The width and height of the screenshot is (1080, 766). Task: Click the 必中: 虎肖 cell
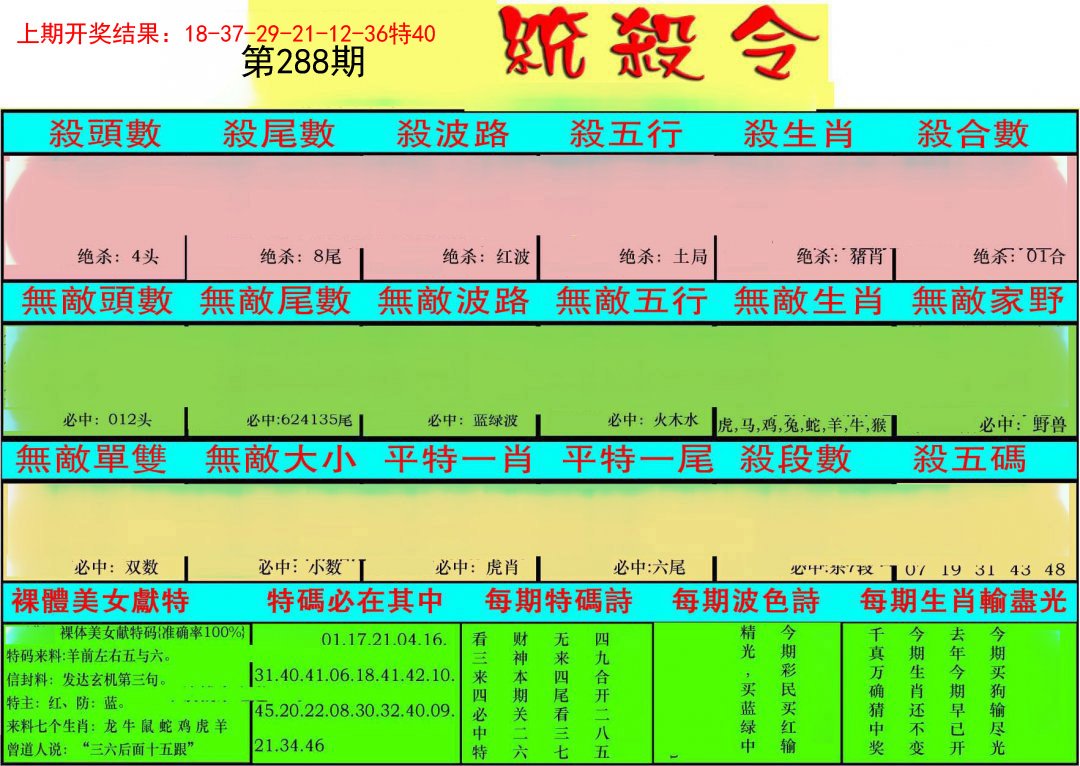tap(478, 567)
